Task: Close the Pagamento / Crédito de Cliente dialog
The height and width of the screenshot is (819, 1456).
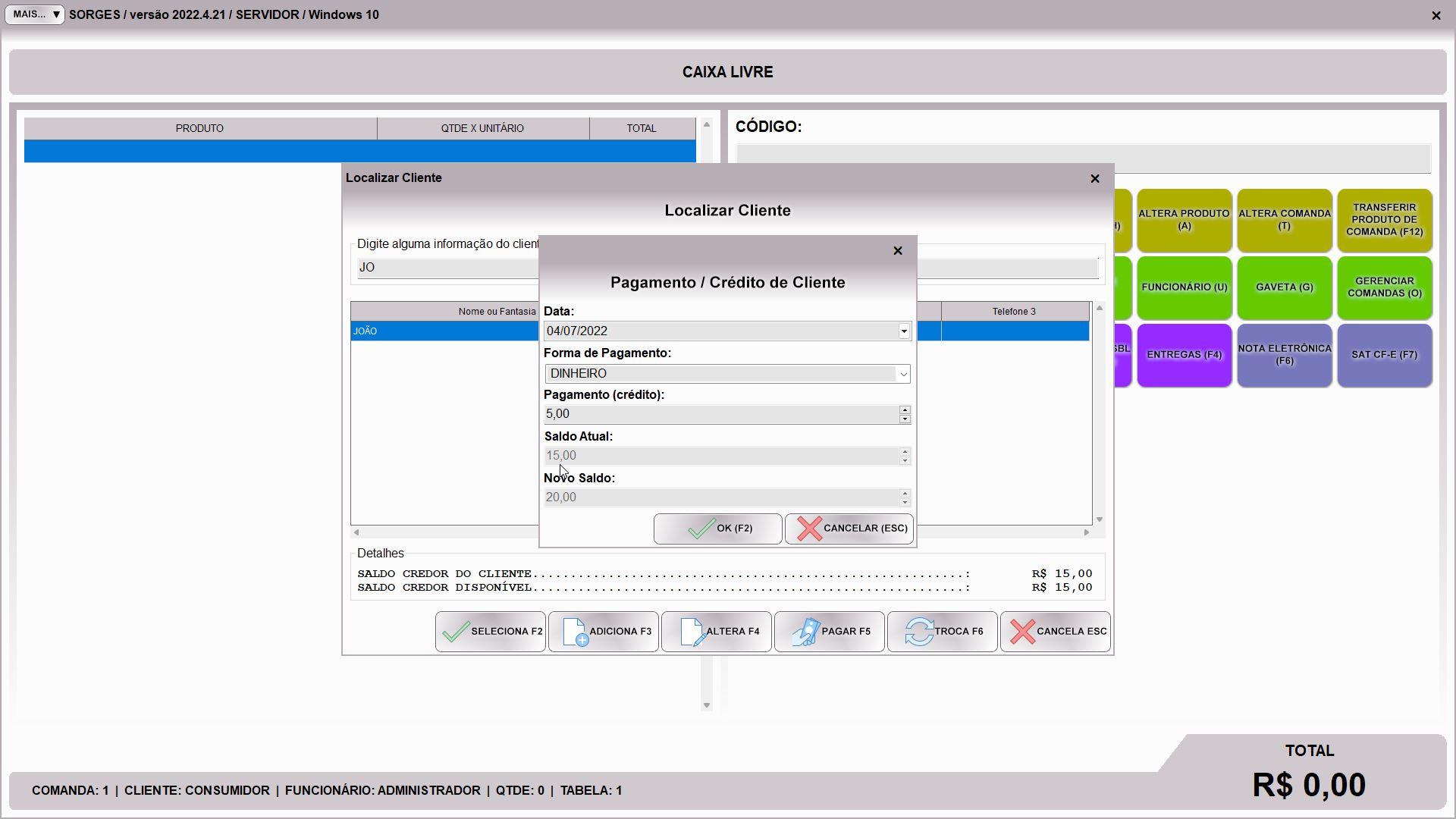Action: coord(898,251)
